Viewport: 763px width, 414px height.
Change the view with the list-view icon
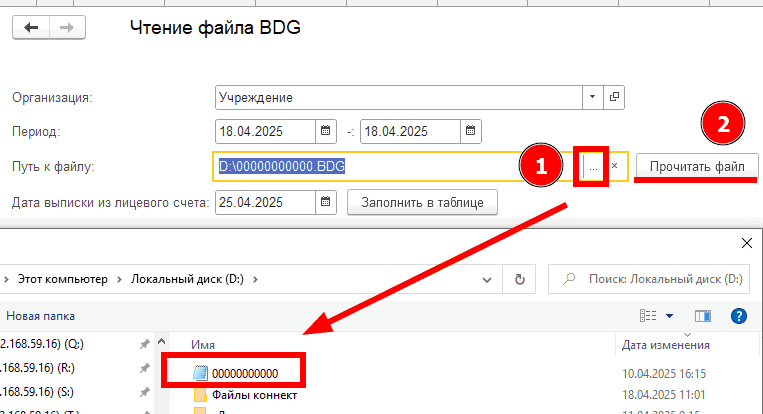tap(648, 316)
